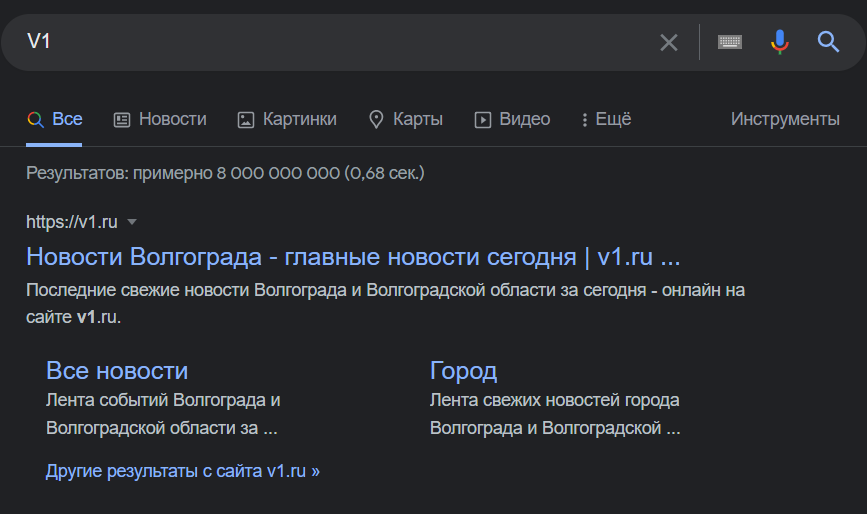
Task: Open the Новости Волгограда result title
Action: (x=353, y=257)
